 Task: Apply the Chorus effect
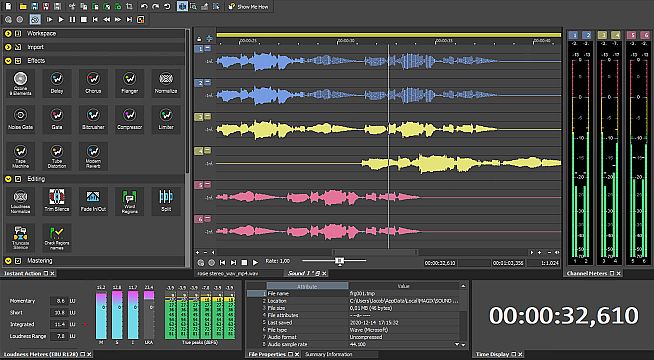tap(93, 83)
